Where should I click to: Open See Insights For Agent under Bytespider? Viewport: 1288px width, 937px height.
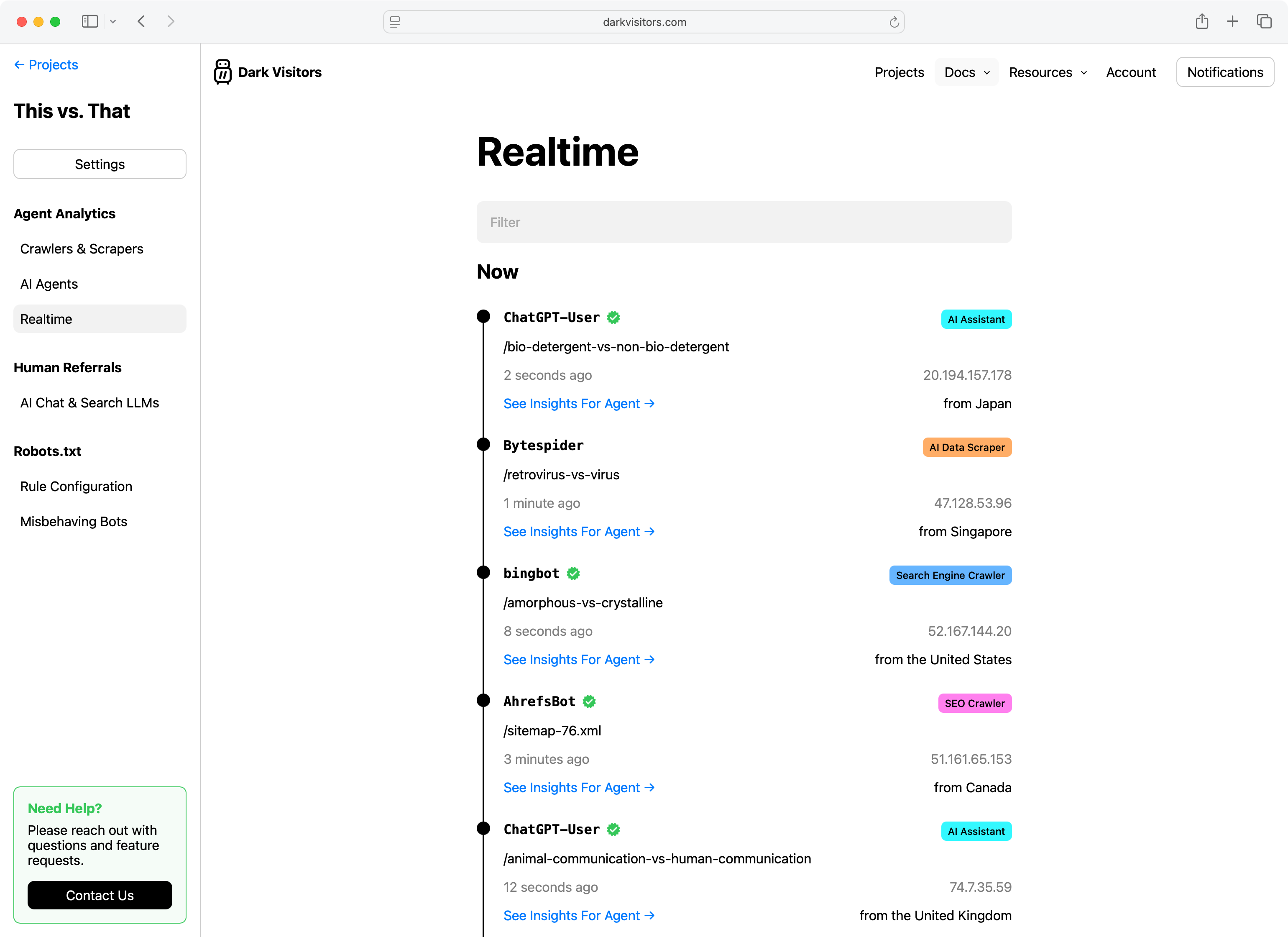click(579, 531)
